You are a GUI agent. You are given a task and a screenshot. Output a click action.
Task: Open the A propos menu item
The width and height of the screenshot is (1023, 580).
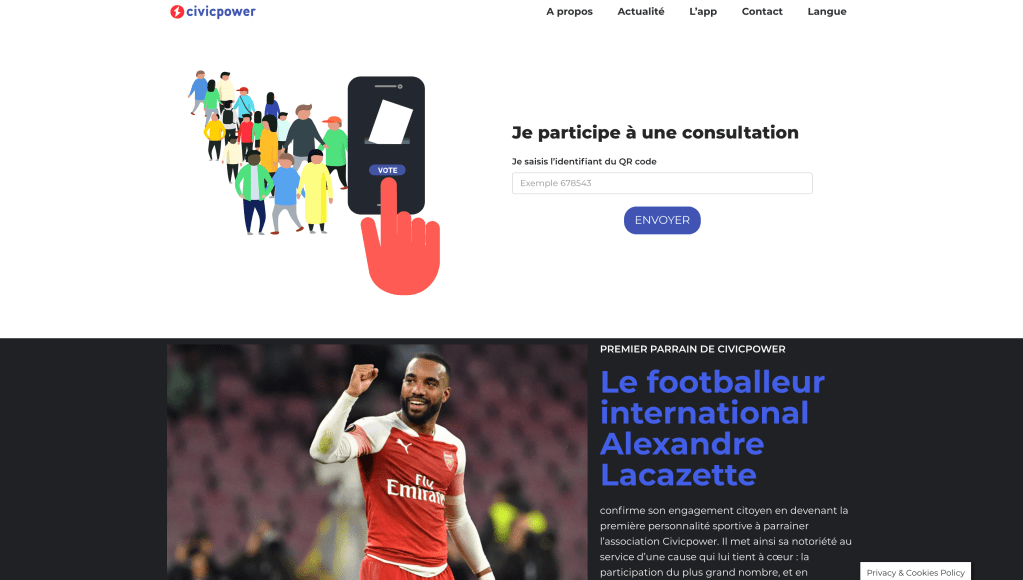coord(570,11)
